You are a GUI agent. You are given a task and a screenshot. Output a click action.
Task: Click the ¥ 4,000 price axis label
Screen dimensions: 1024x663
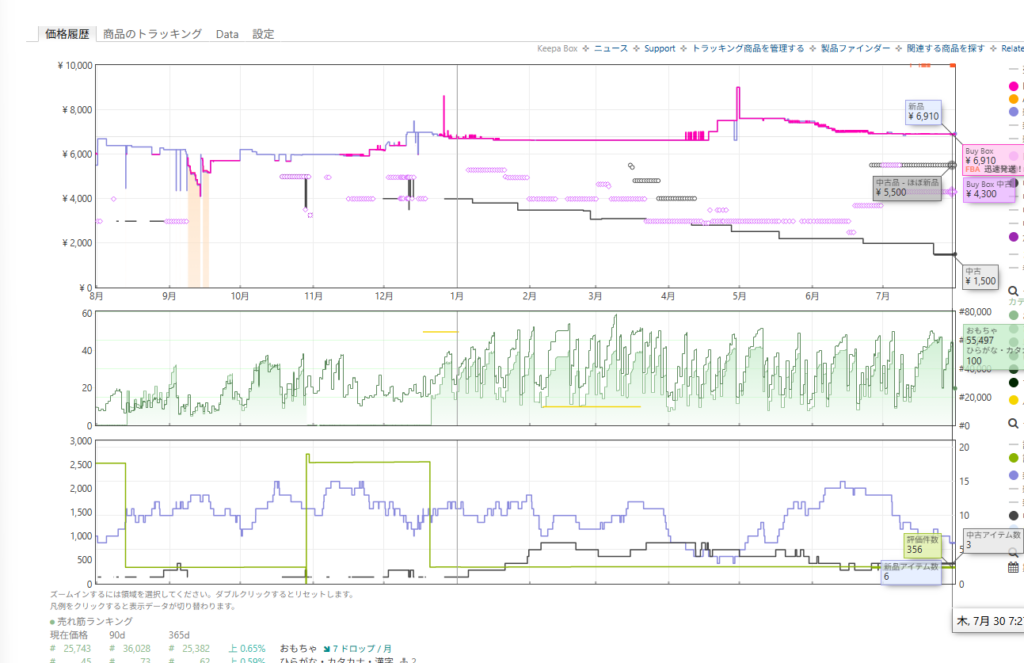pyautogui.click(x=77, y=199)
